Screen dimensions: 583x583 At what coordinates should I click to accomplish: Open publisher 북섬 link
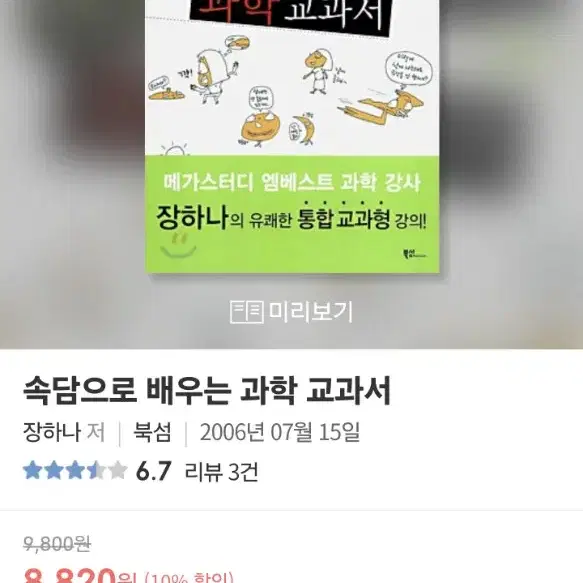152,432
